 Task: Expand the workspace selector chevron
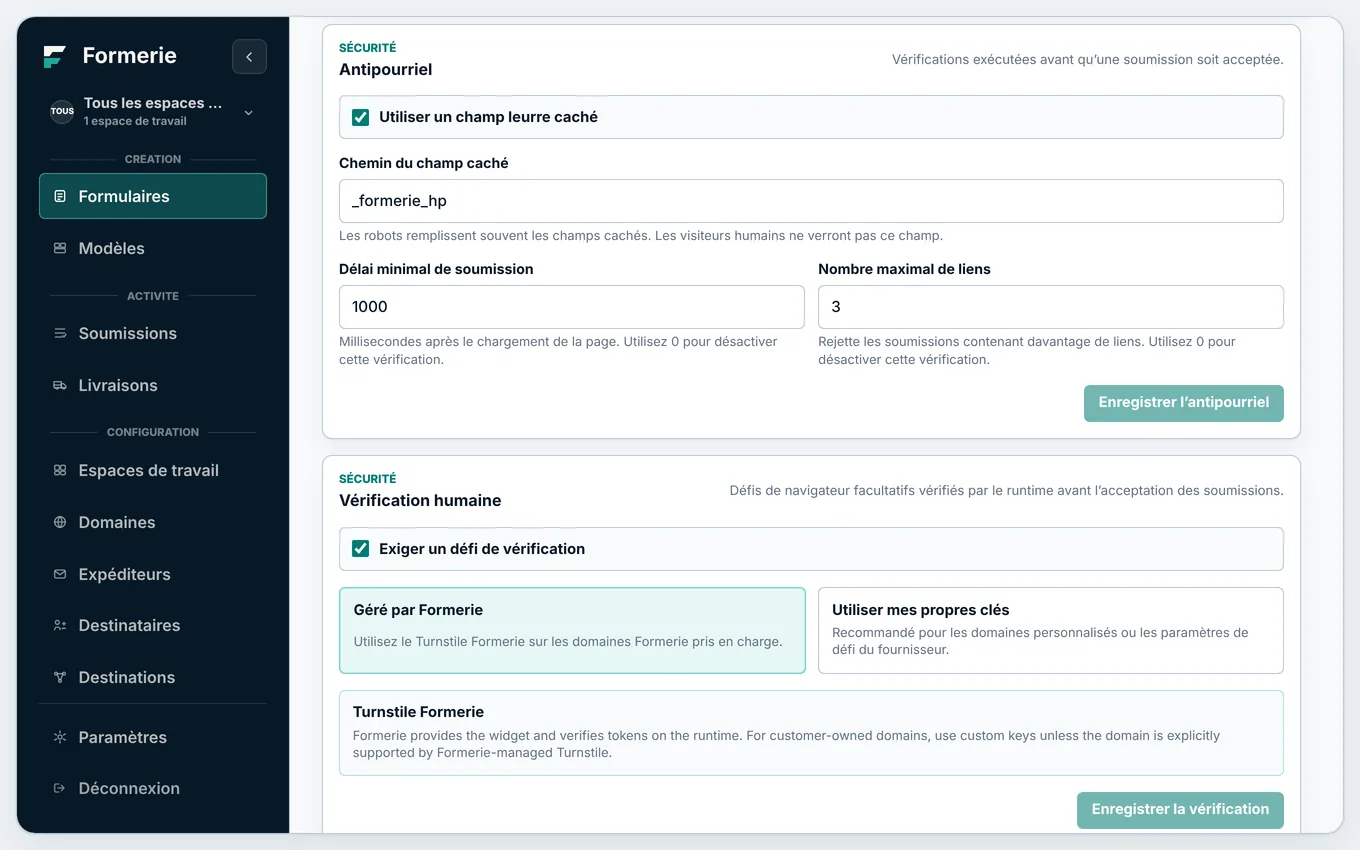coord(249,112)
